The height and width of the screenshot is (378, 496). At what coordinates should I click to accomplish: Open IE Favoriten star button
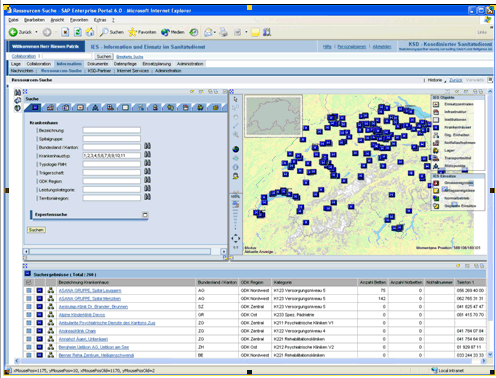[142, 32]
